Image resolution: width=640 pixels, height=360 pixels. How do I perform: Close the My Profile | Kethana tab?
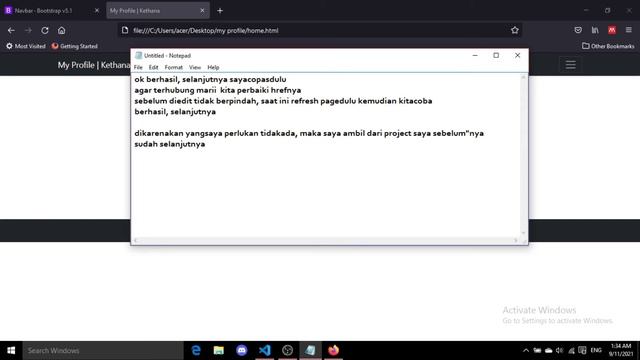point(202,11)
